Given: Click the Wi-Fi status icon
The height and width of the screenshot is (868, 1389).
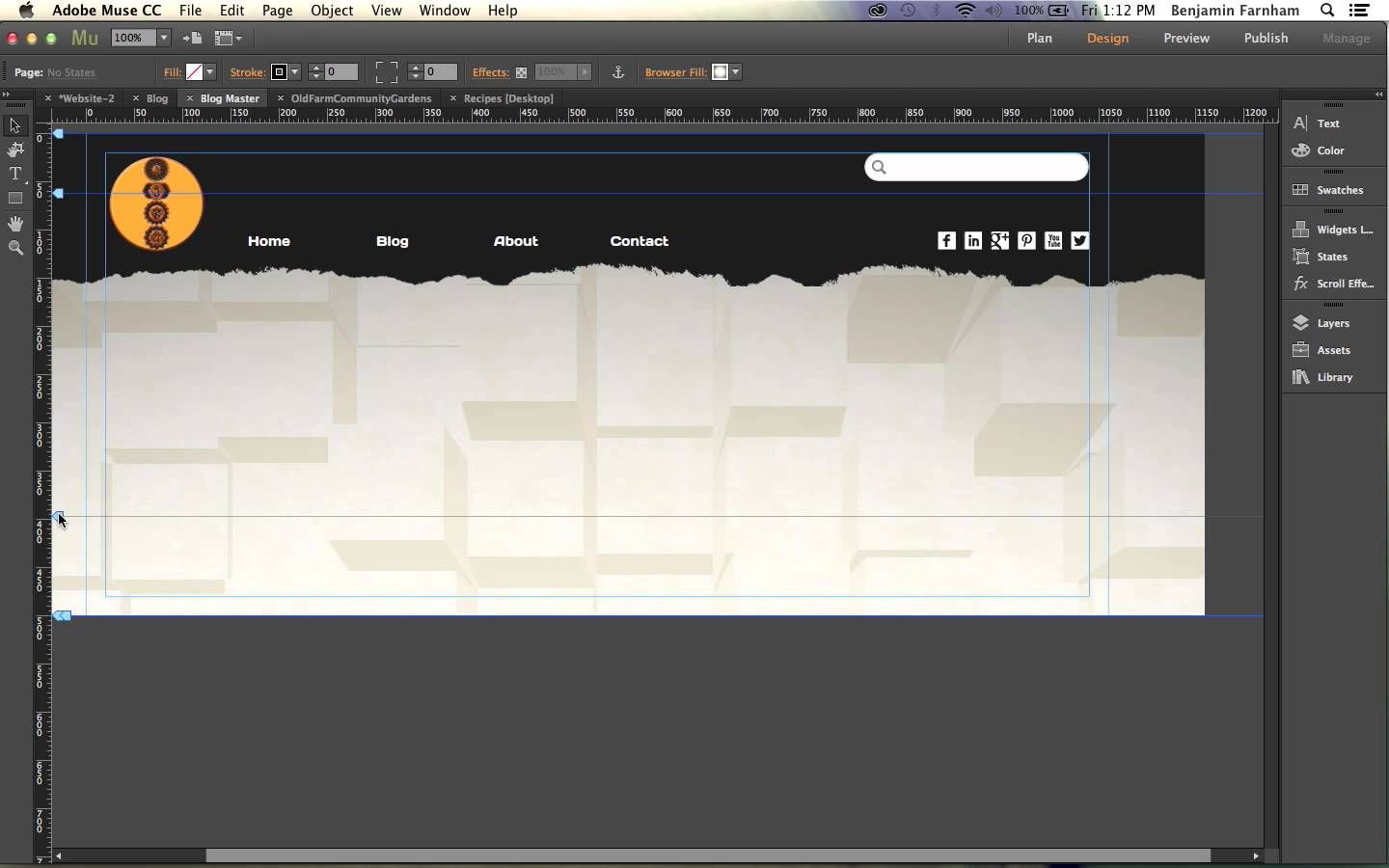Looking at the screenshot, I should tap(966, 11).
